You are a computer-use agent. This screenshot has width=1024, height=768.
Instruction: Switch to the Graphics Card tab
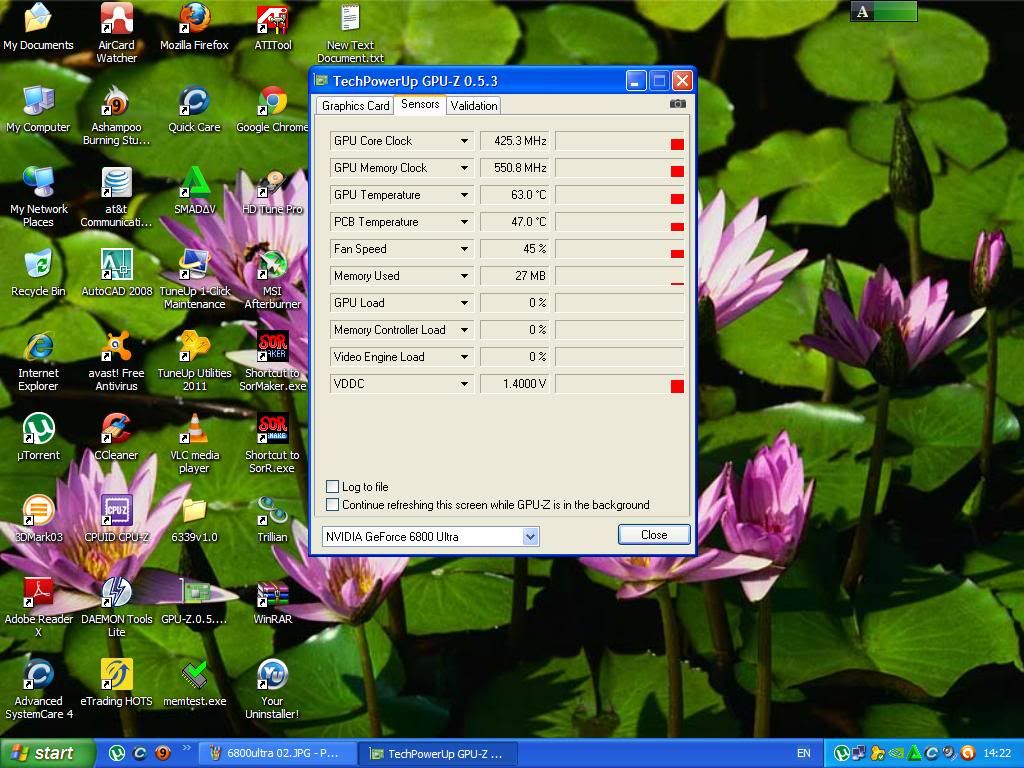click(355, 106)
